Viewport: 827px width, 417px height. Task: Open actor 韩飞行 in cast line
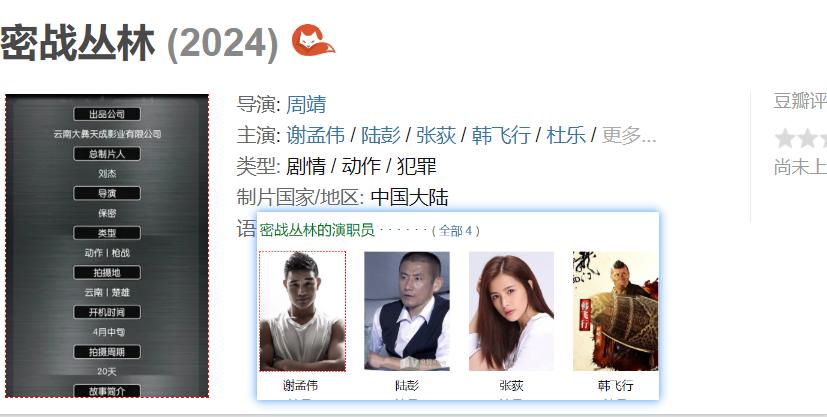501,135
